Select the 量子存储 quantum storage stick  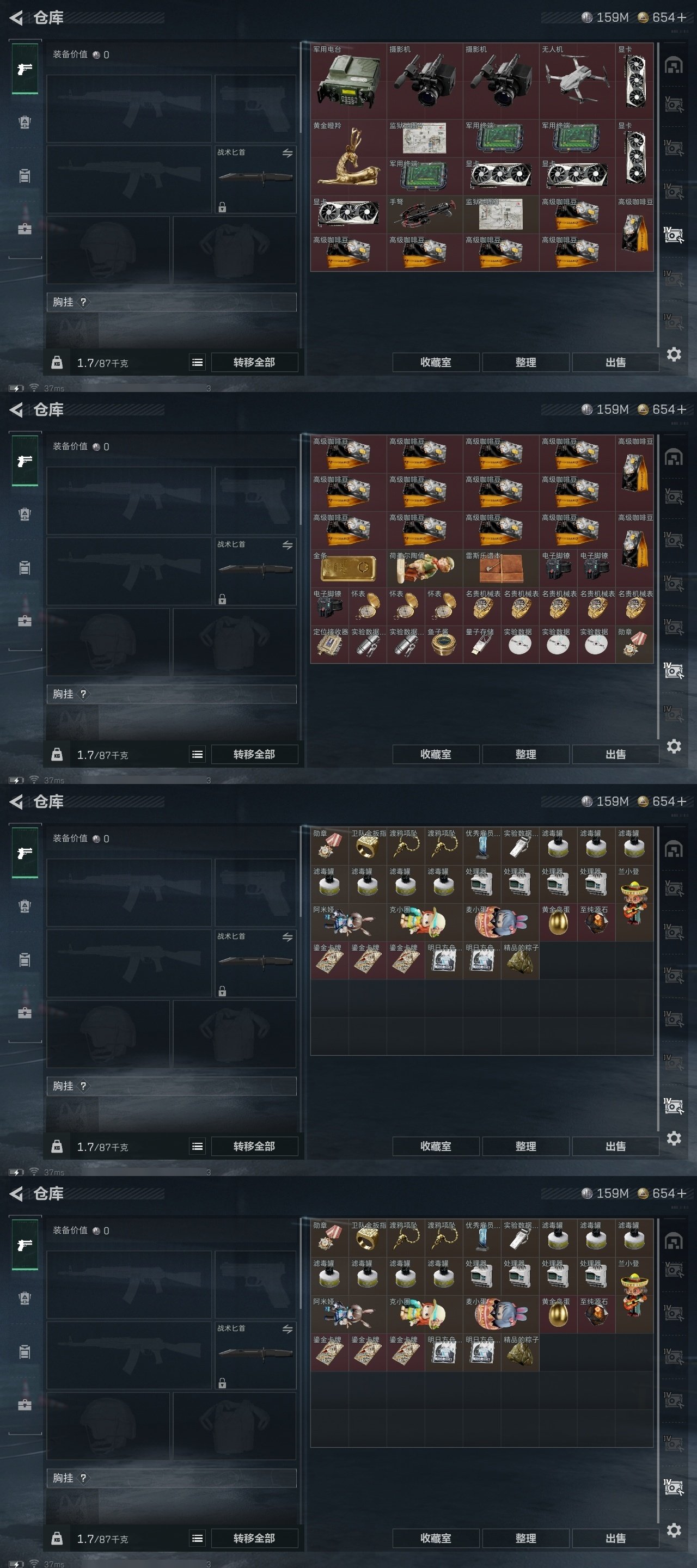(482, 644)
